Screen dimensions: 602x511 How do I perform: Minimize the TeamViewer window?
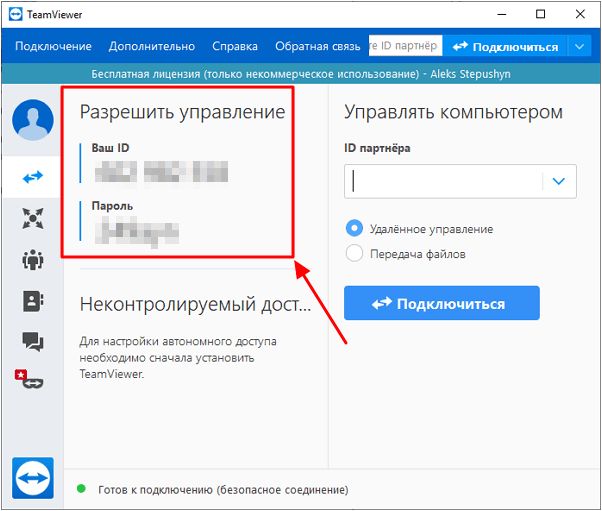502,15
